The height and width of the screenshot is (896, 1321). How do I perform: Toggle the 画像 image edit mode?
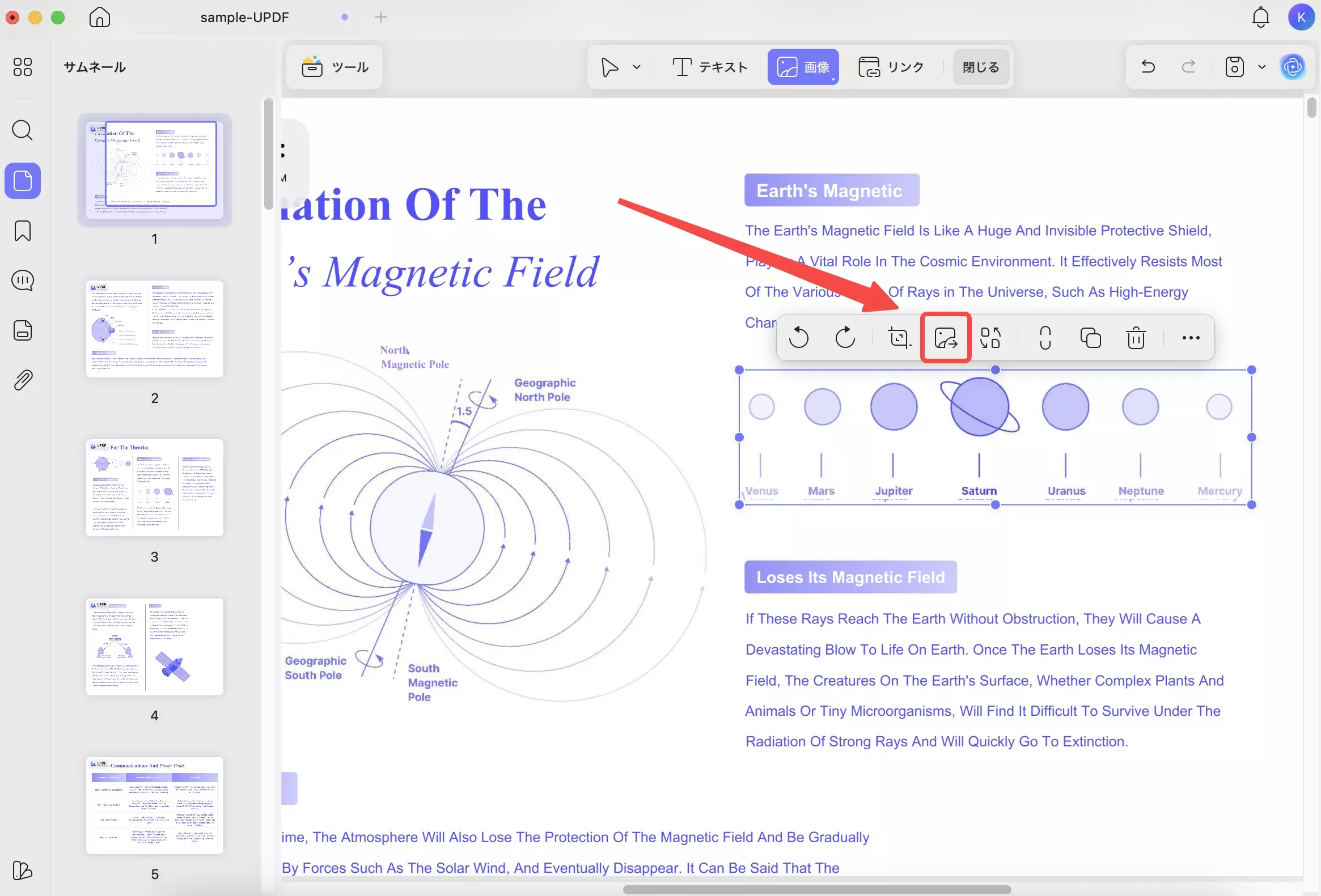click(x=803, y=67)
